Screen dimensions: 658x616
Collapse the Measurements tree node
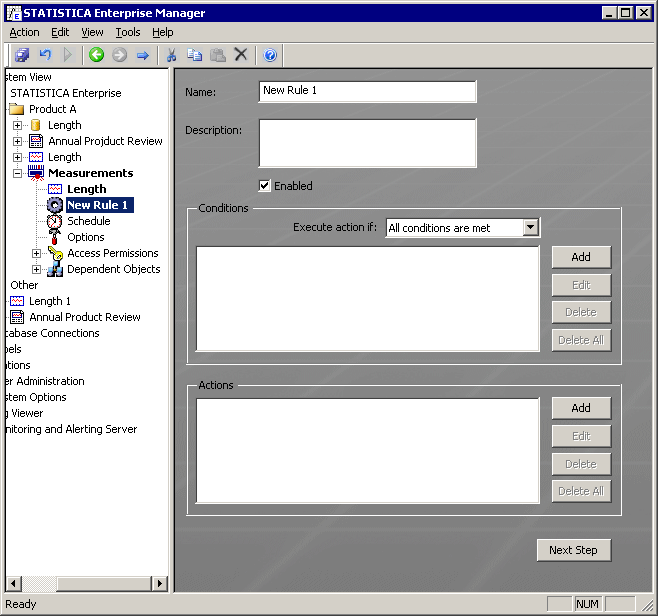(x=17, y=173)
